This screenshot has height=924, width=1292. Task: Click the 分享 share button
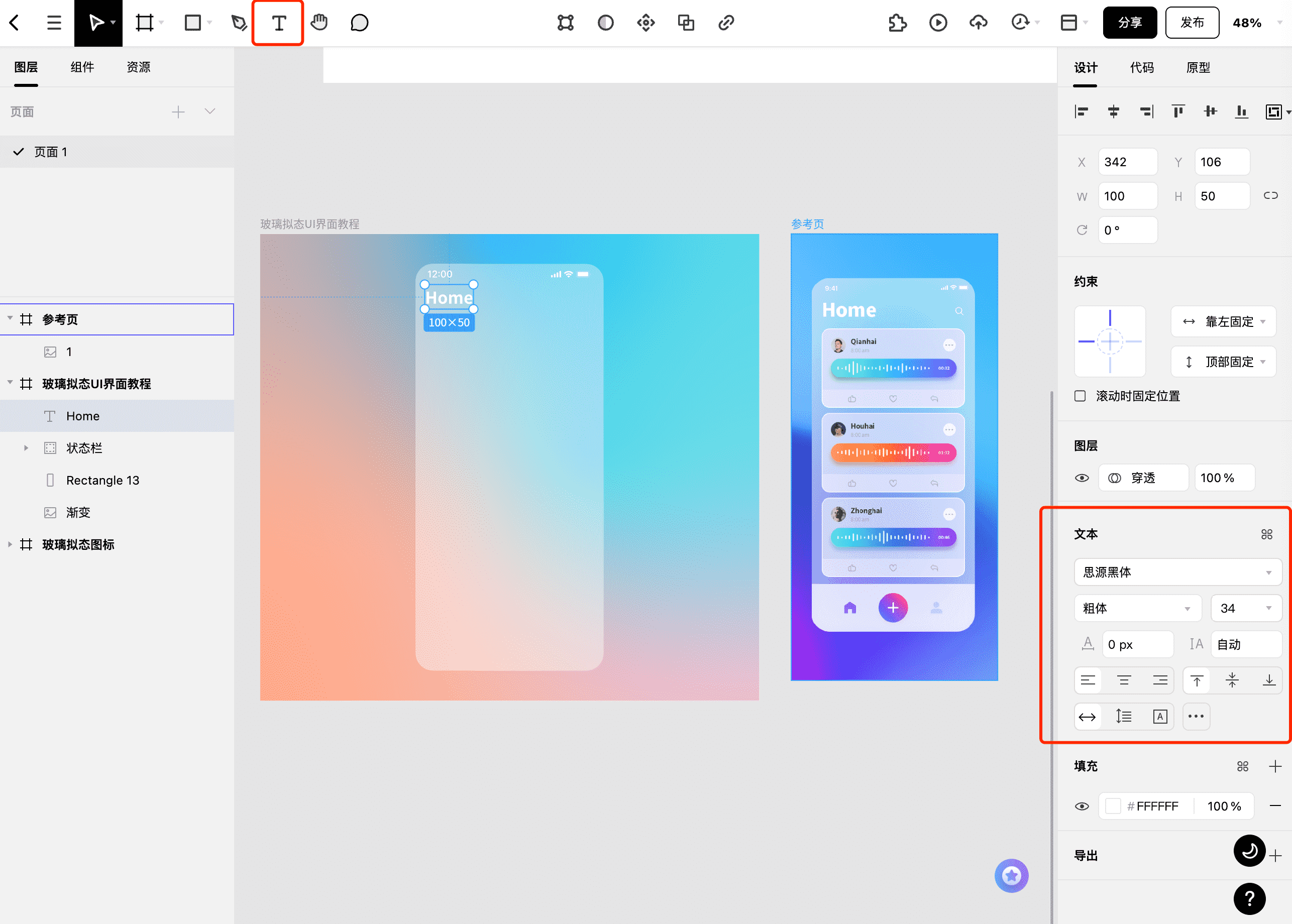(x=1130, y=23)
